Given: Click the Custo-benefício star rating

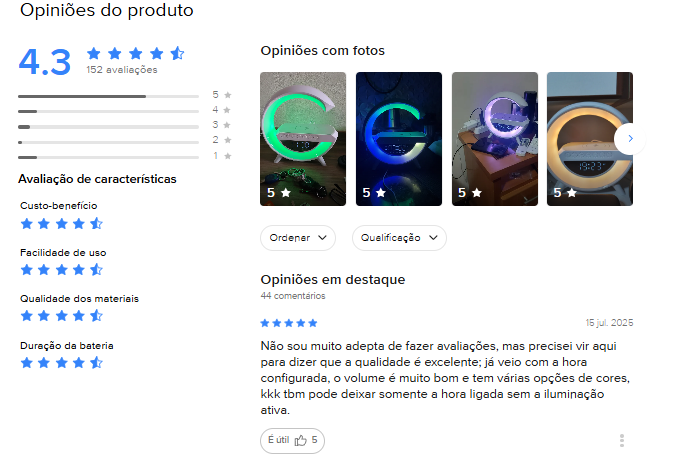Looking at the screenshot, I should click(x=61, y=223).
